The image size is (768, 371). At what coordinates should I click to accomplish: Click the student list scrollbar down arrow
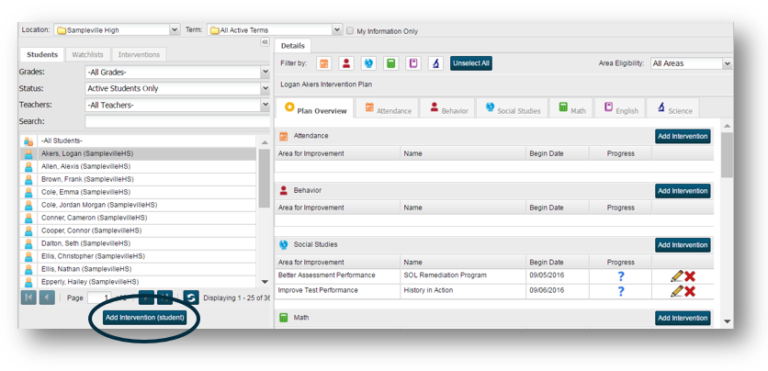264,282
